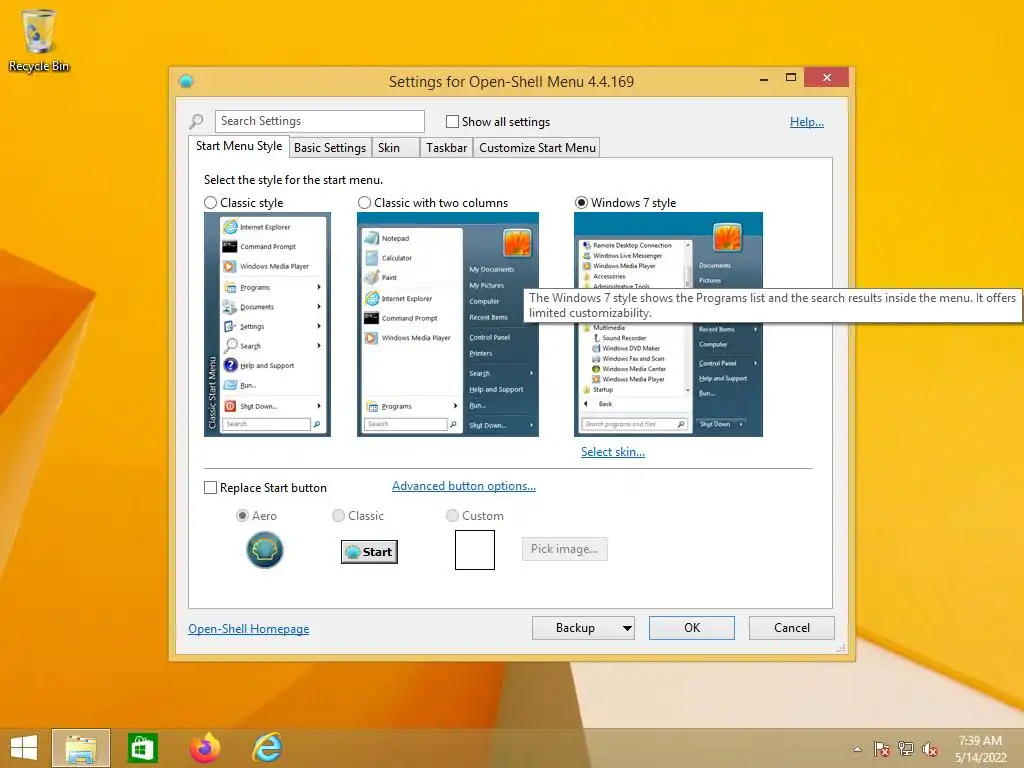Click the network tray icon
This screenshot has width=1024, height=768.
tap(906, 749)
